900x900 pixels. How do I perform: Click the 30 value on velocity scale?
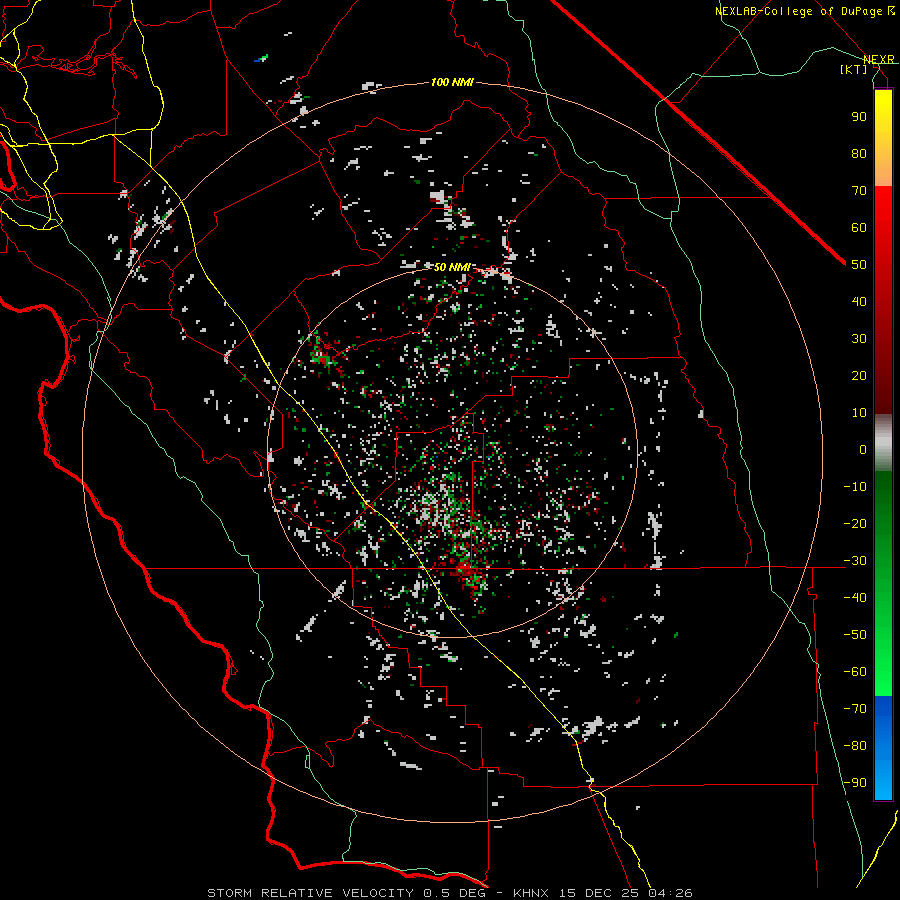click(x=859, y=339)
